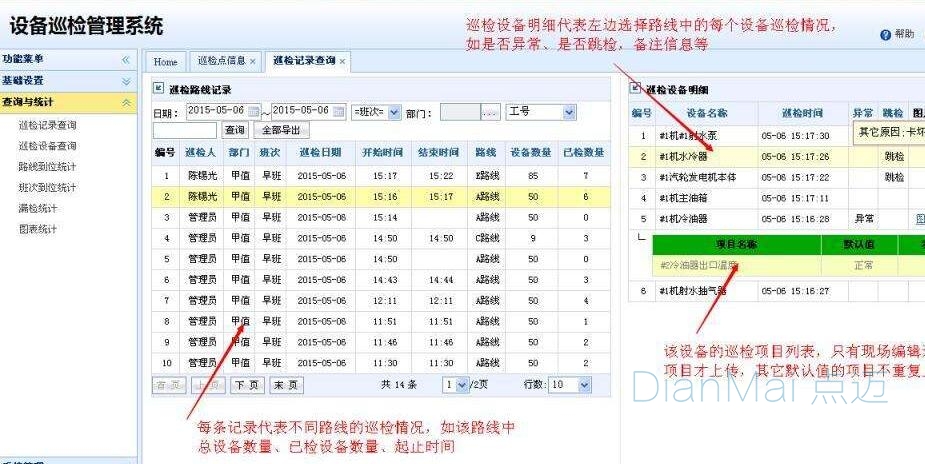
Task: Open 漏检统计 in the sidebar
Action: click(38, 208)
